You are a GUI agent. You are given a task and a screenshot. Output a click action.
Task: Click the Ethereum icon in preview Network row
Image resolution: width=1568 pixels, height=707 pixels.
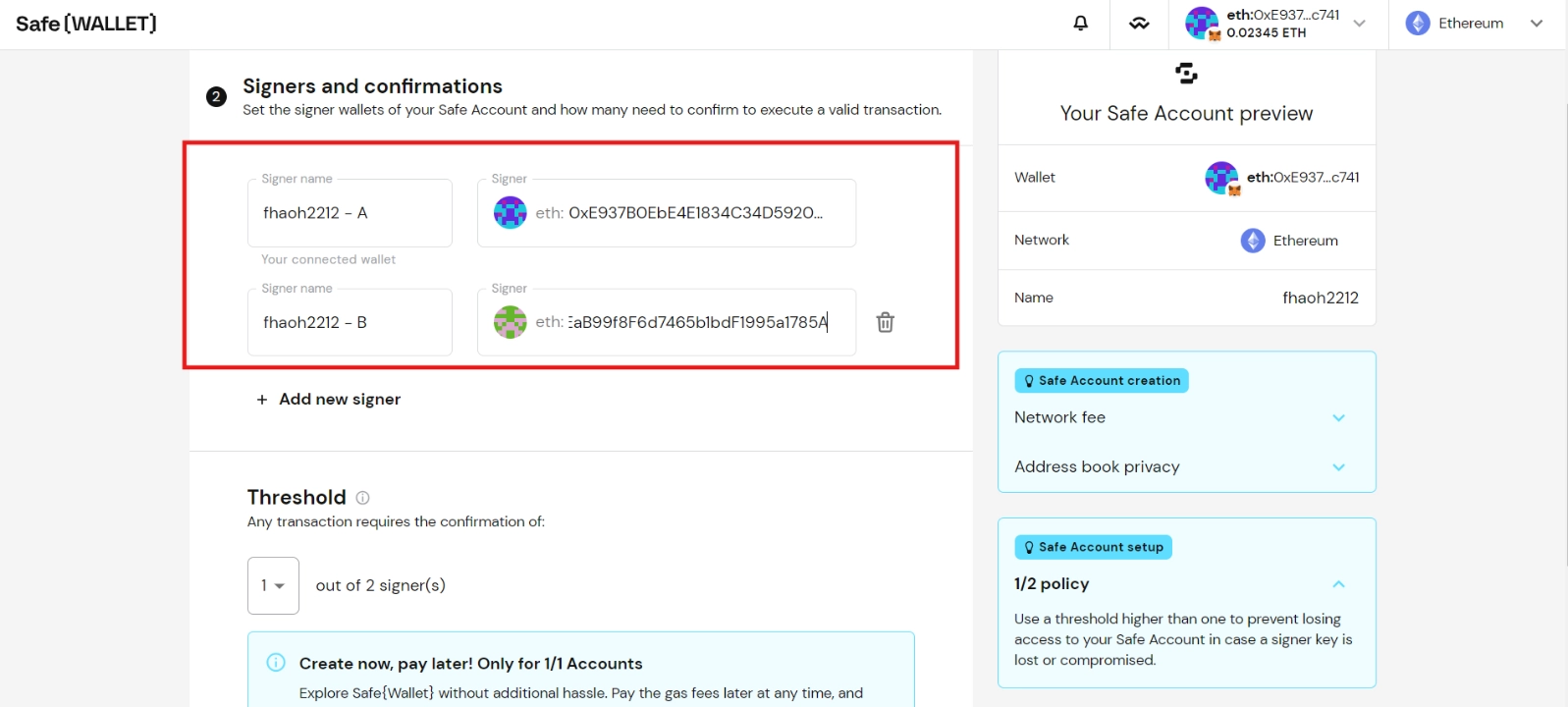[x=1253, y=241]
